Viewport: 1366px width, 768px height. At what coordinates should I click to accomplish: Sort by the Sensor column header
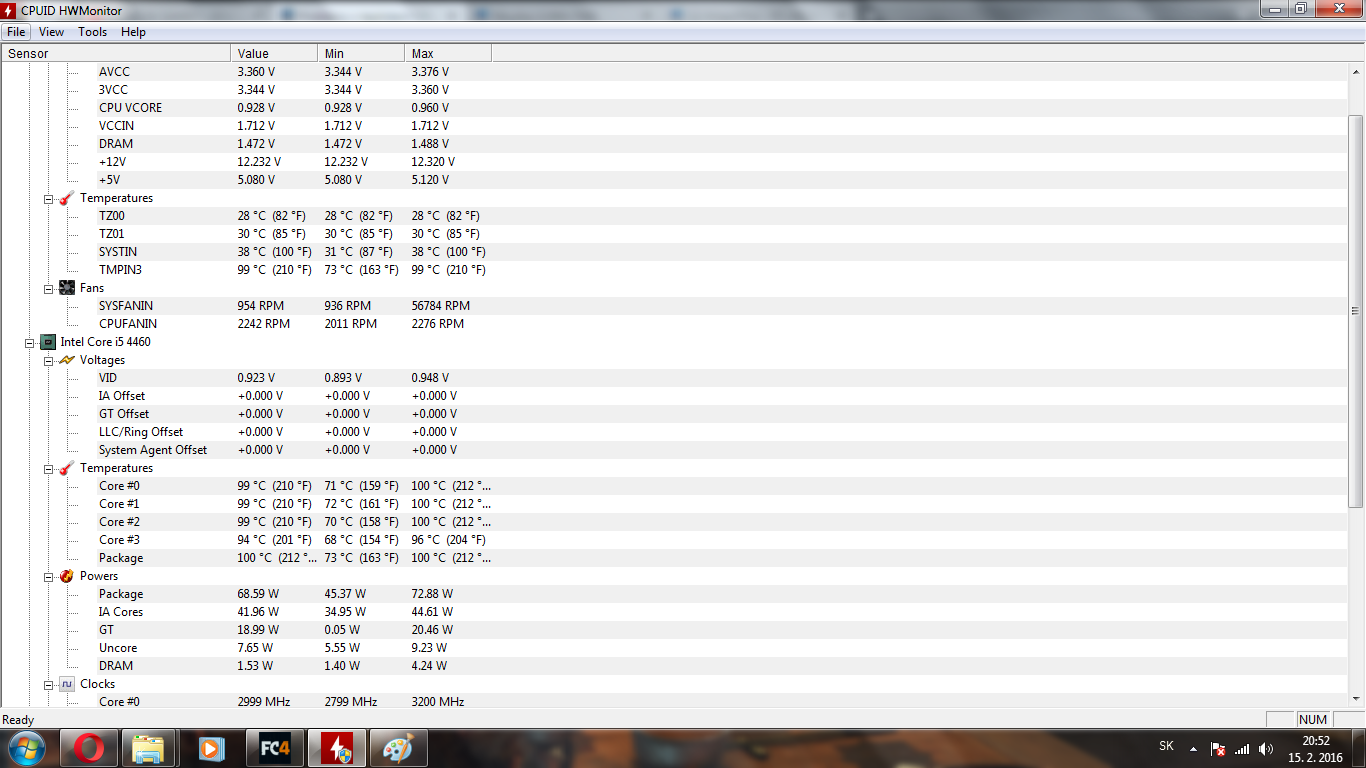[116, 53]
